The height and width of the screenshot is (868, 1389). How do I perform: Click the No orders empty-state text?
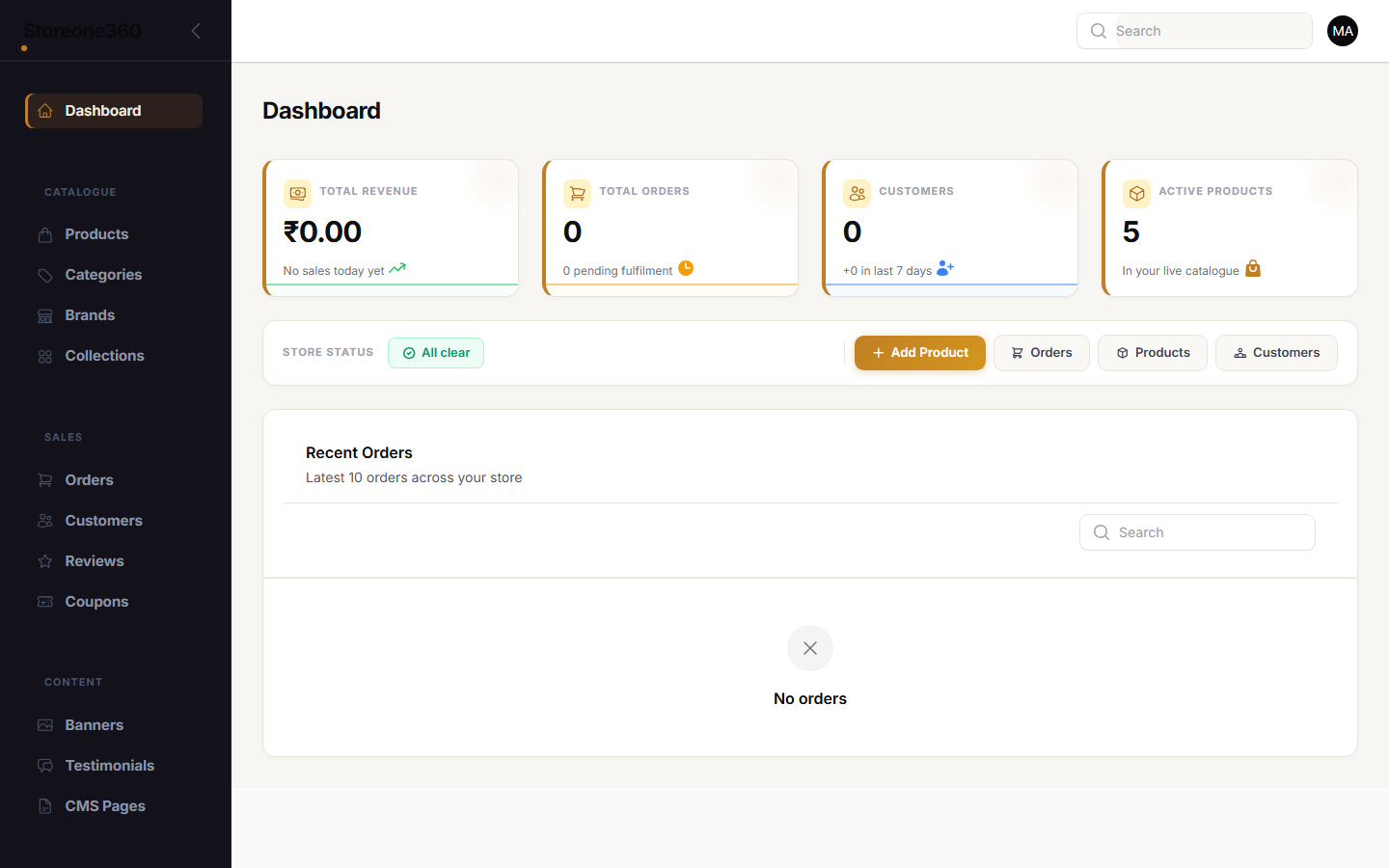(810, 699)
